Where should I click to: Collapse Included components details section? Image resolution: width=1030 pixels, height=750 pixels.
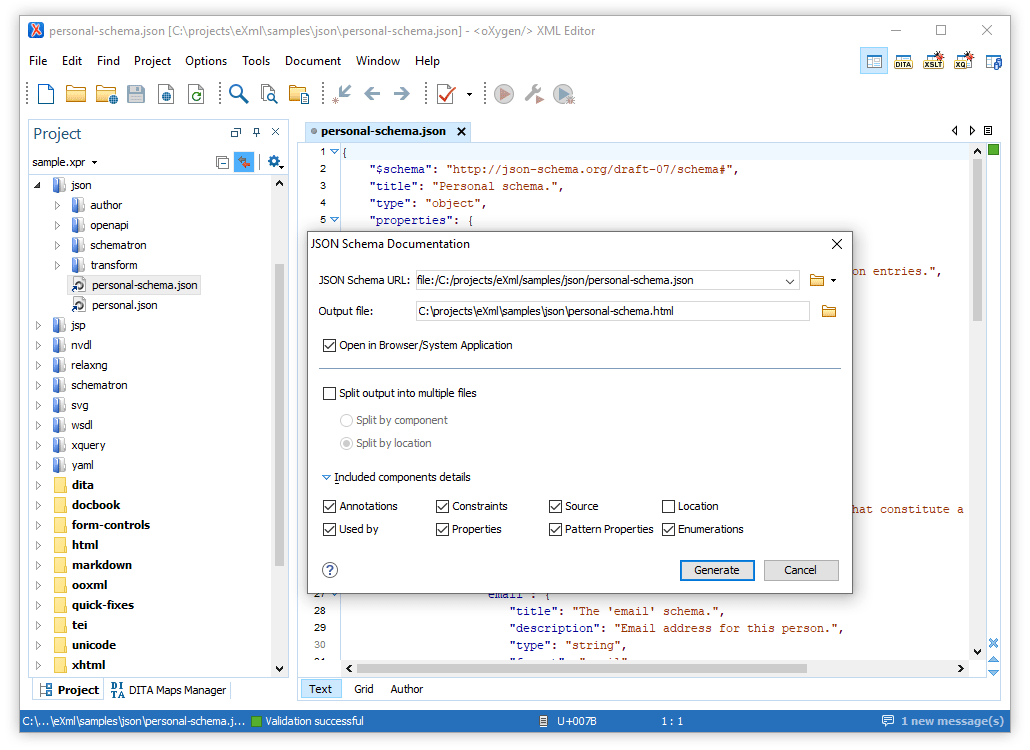[x=326, y=477]
